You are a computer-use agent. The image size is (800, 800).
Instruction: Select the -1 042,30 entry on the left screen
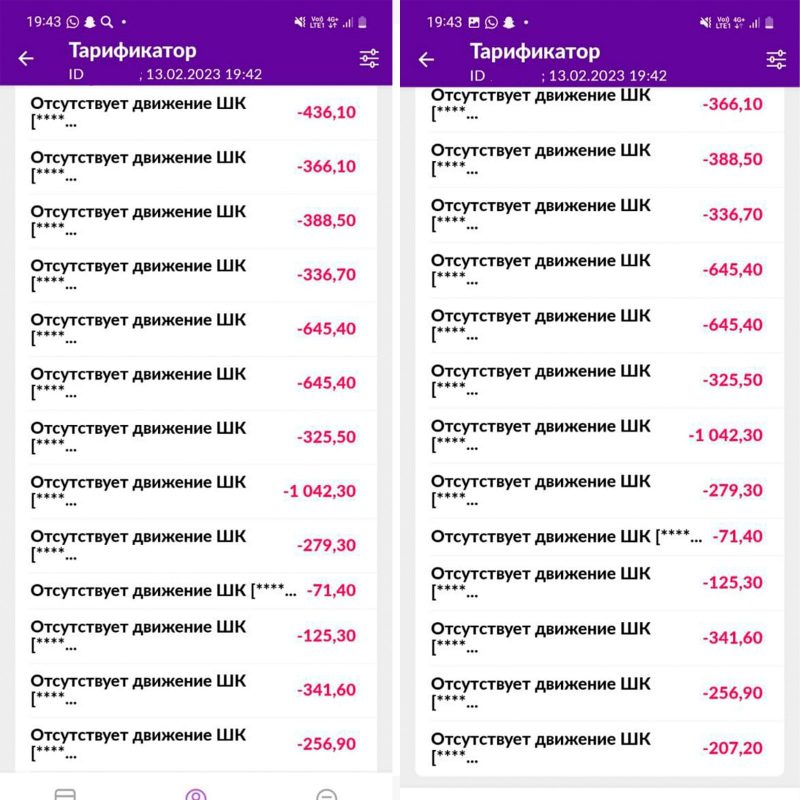[200, 490]
